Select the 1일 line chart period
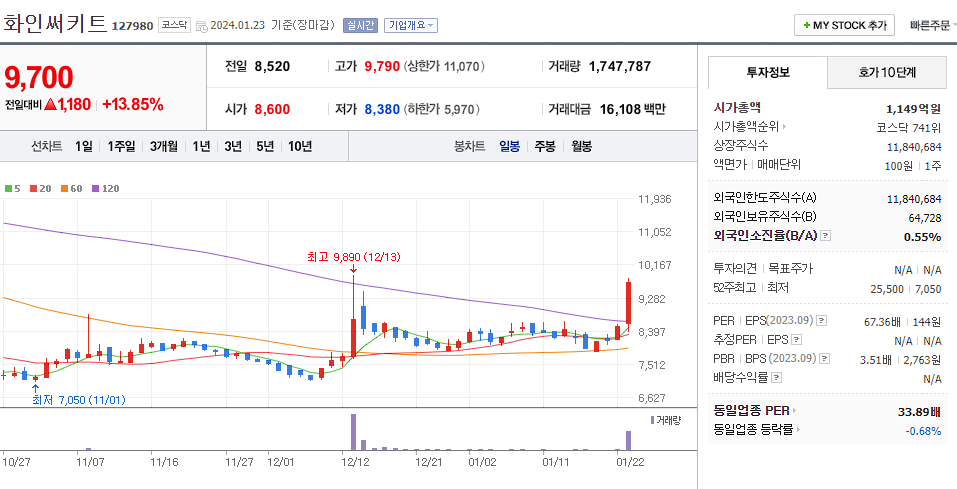Image resolution: width=957 pixels, height=489 pixels. tap(84, 147)
